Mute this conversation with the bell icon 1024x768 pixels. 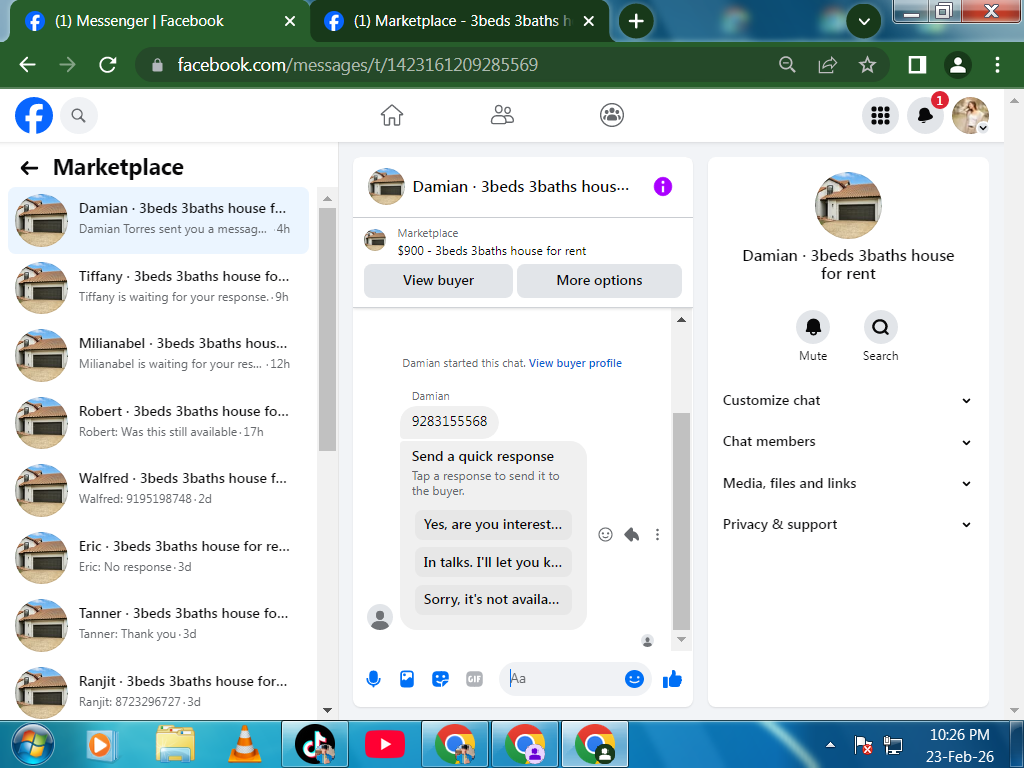click(813, 327)
